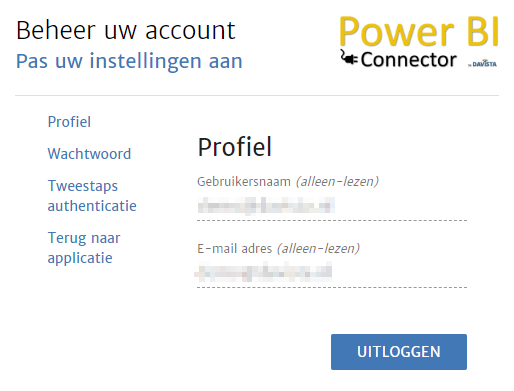Click the Power BI logo text
The image size is (514, 391).
(x=419, y=31)
